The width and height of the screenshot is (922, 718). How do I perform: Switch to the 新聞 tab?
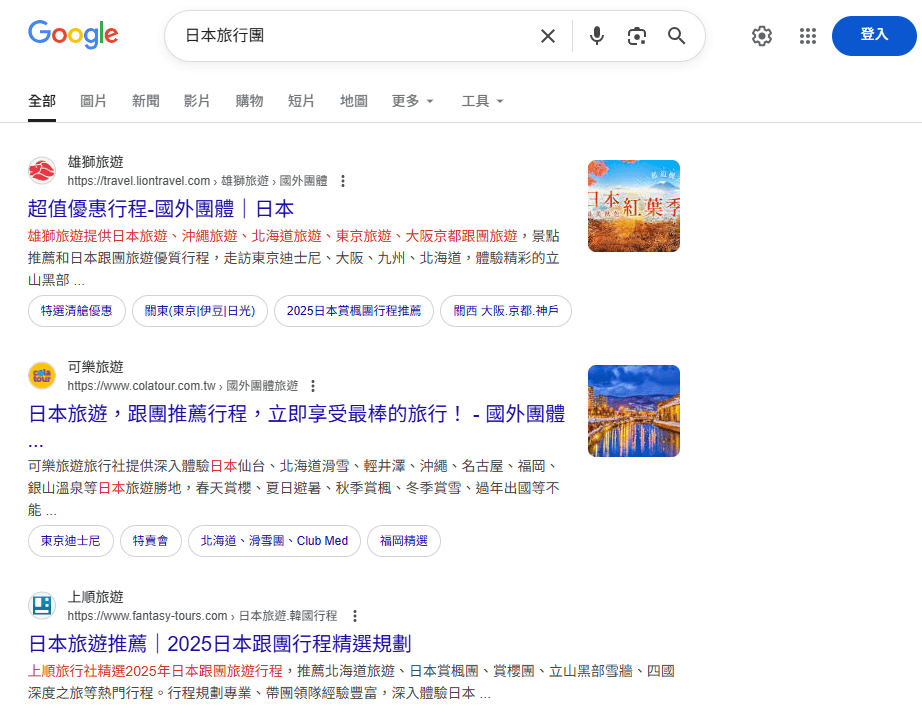tap(145, 101)
